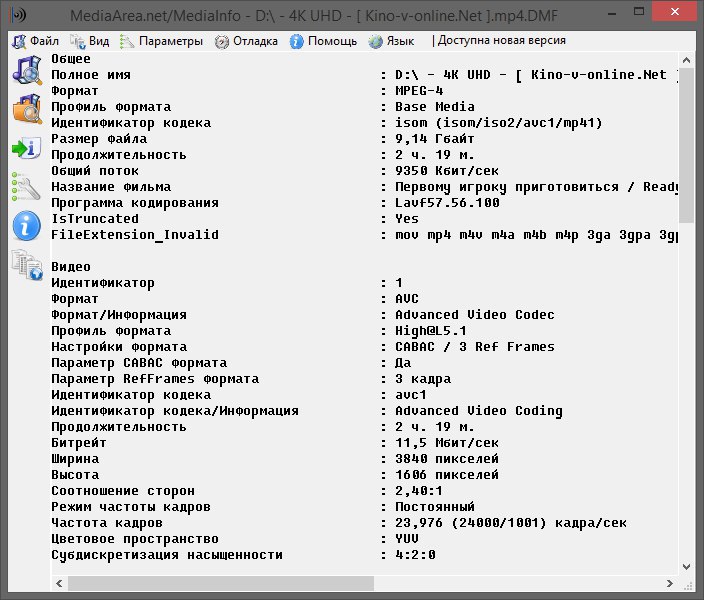Click the 3 кадра value

pyautogui.click(x=423, y=379)
